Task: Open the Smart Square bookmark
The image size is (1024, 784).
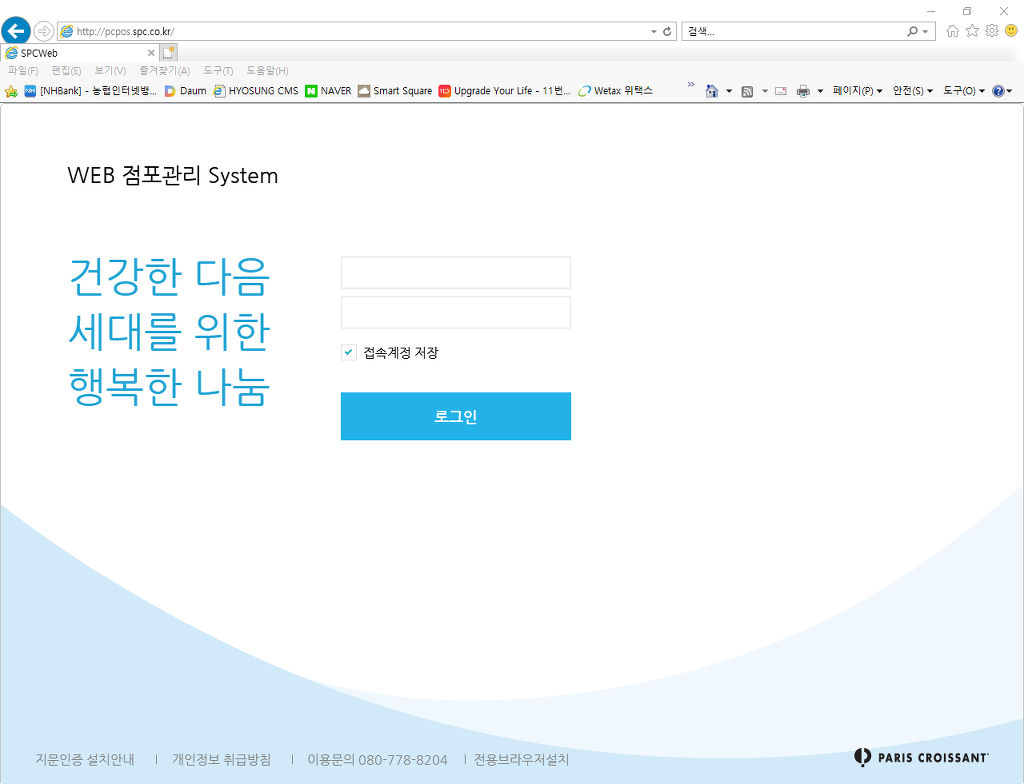Action: (395, 91)
